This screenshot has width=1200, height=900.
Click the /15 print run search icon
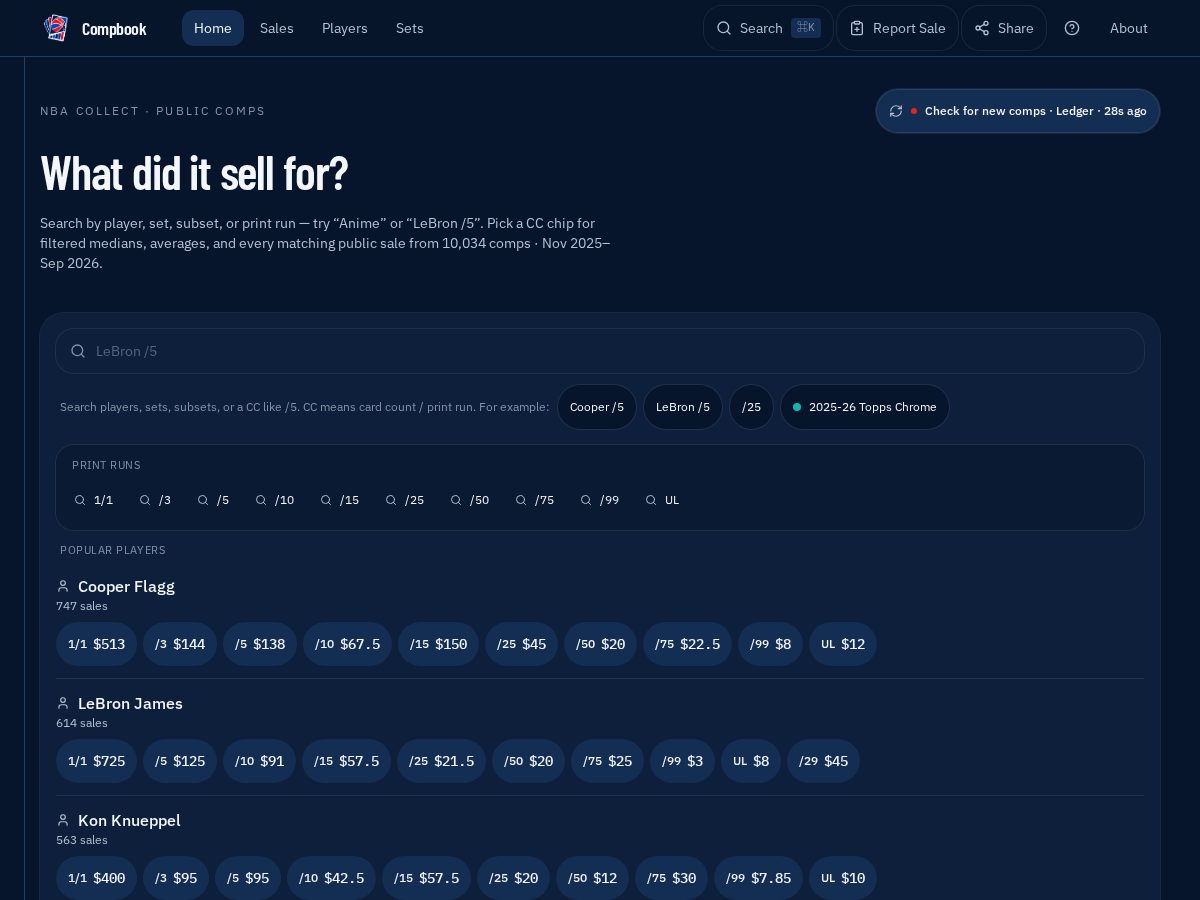click(x=326, y=500)
